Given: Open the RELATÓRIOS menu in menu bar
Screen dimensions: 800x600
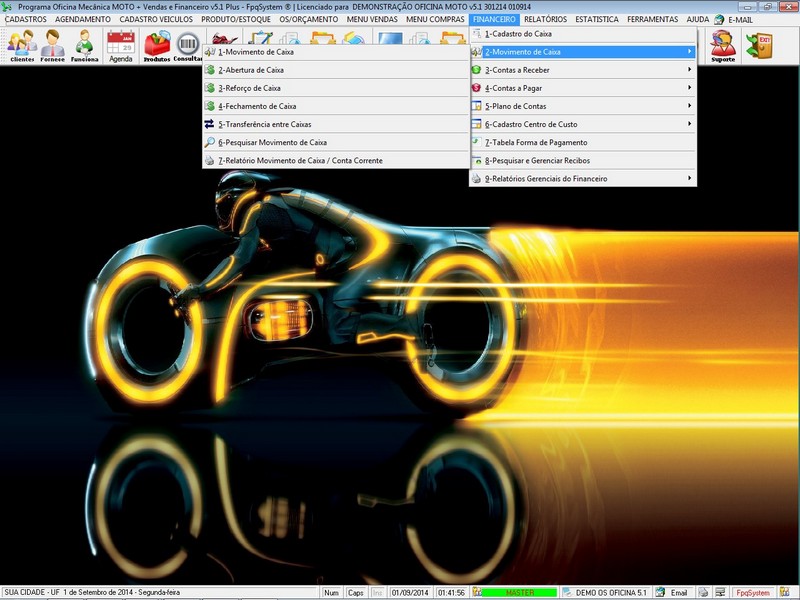Looking at the screenshot, I should pyautogui.click(x=545, y=19).
